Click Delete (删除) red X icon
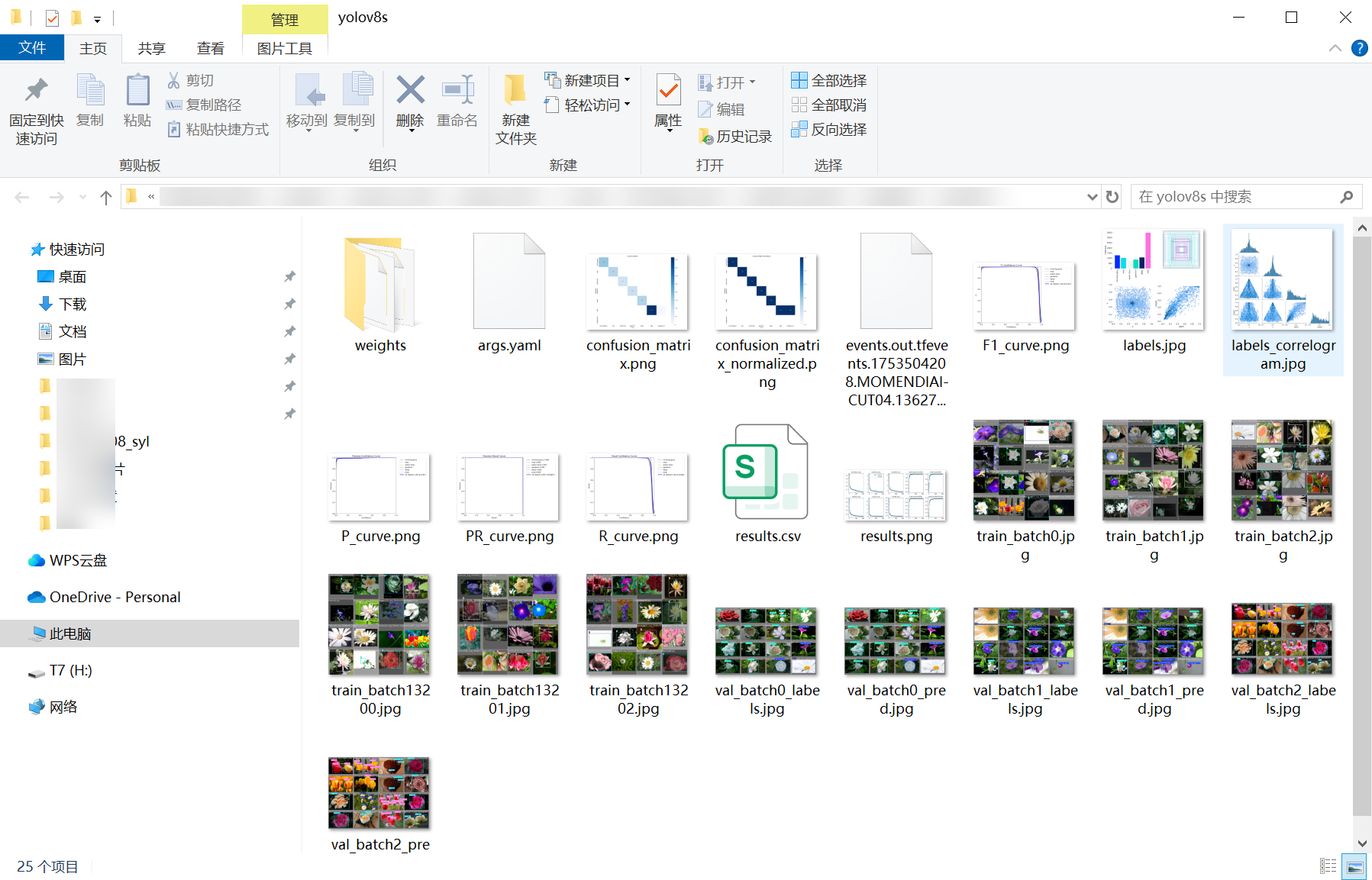Screen dimensions: 1372x880 pos(410,91)
